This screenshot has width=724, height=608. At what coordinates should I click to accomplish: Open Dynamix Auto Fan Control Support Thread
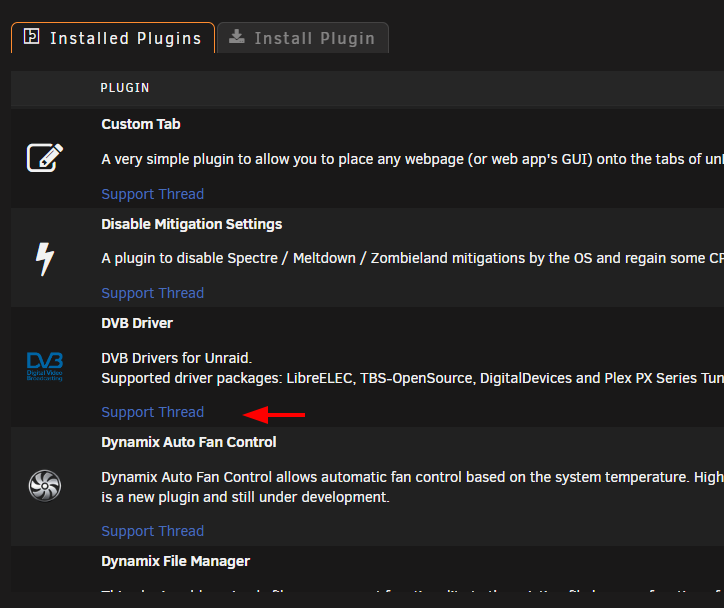[153, 531]
